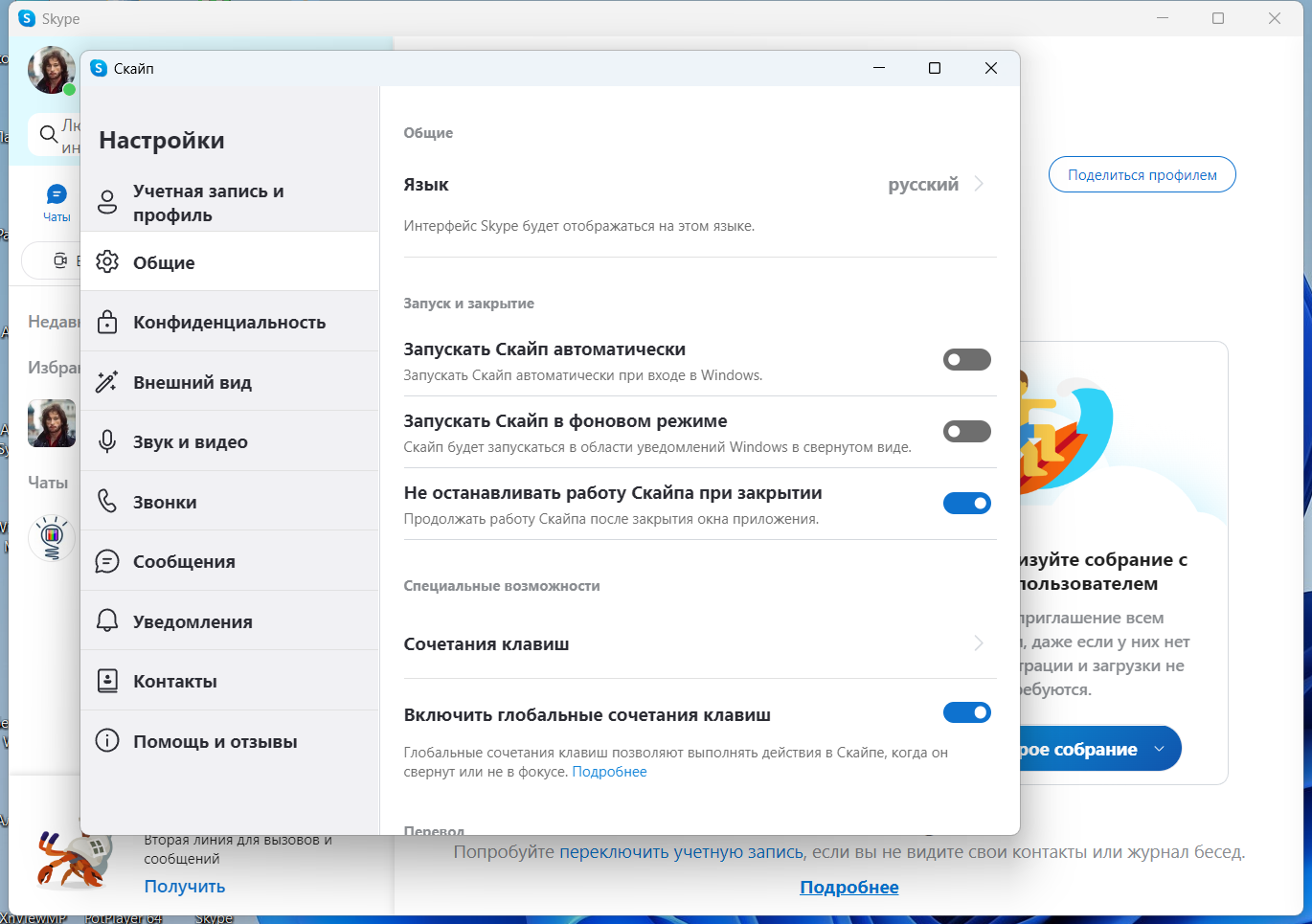1312x924 pixels.
Task: Disable Не останавливать работу Скайпа при закрытии
Action: [967, 503]
